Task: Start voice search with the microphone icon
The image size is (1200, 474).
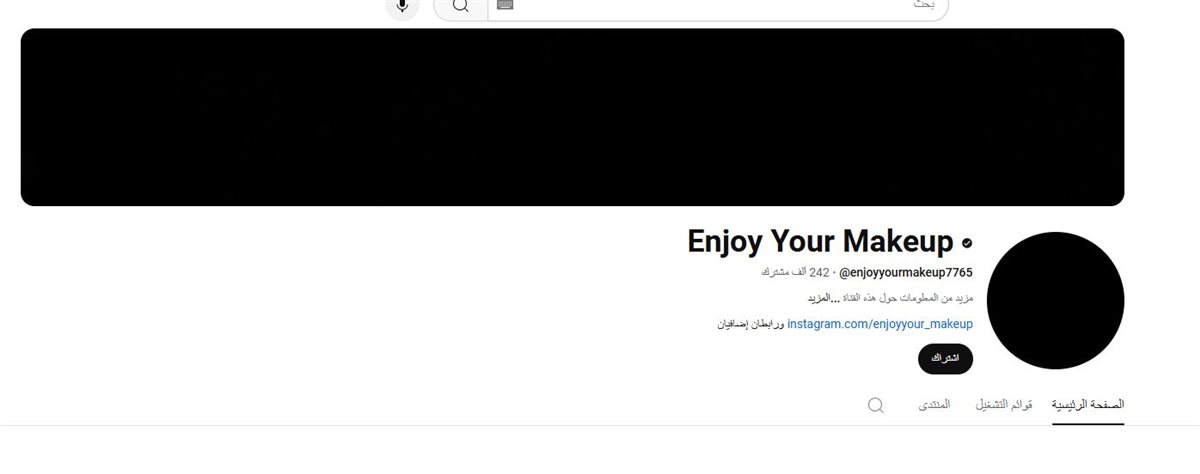Action: 402,5
